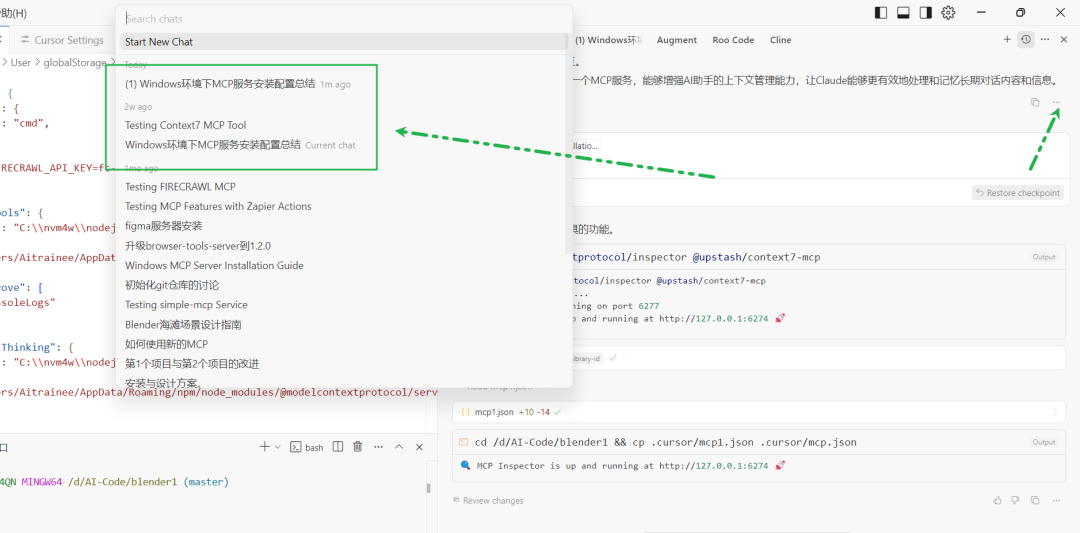Switch to the Roo Code tab
The height and width of the screenshot is (533, 1080).
(733, 40)
